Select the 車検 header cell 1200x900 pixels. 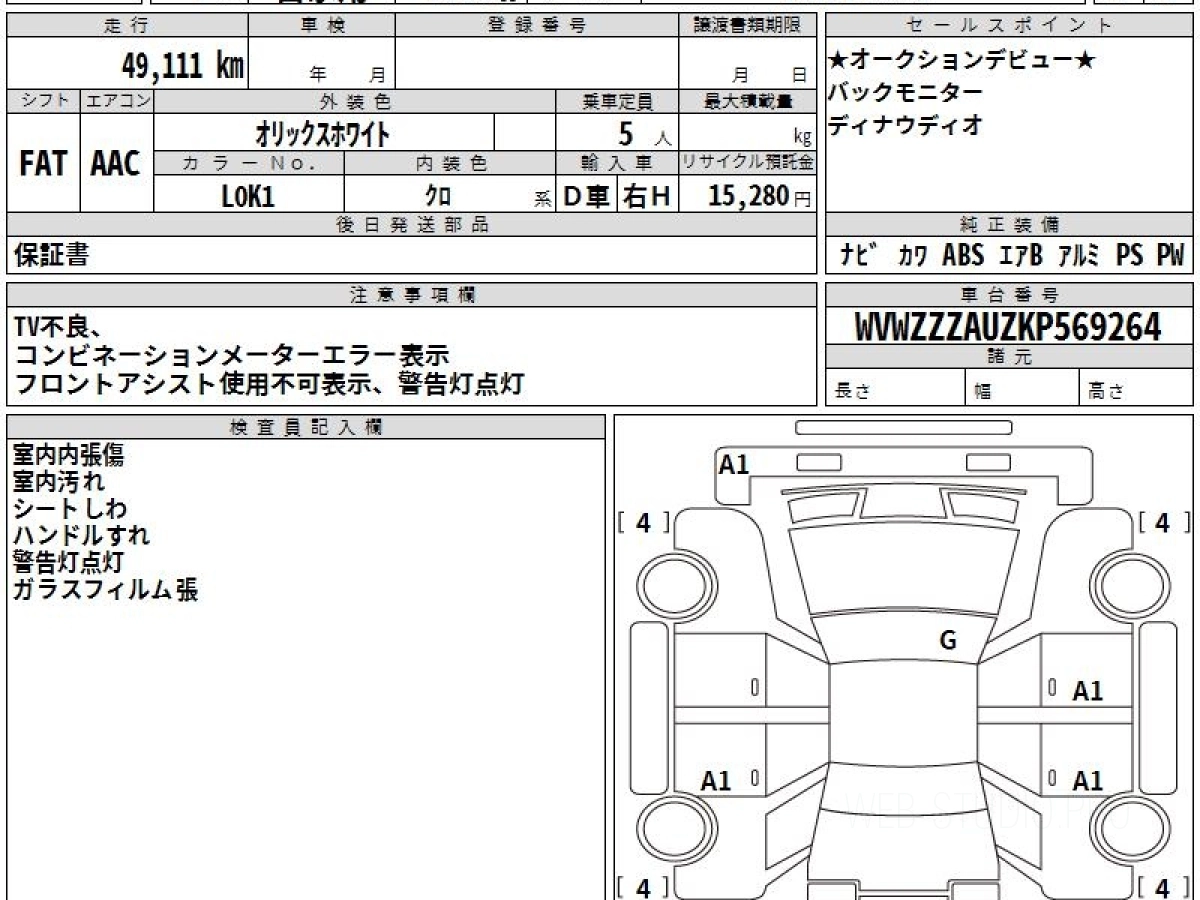pyautogui.click(x=322, y=26)
